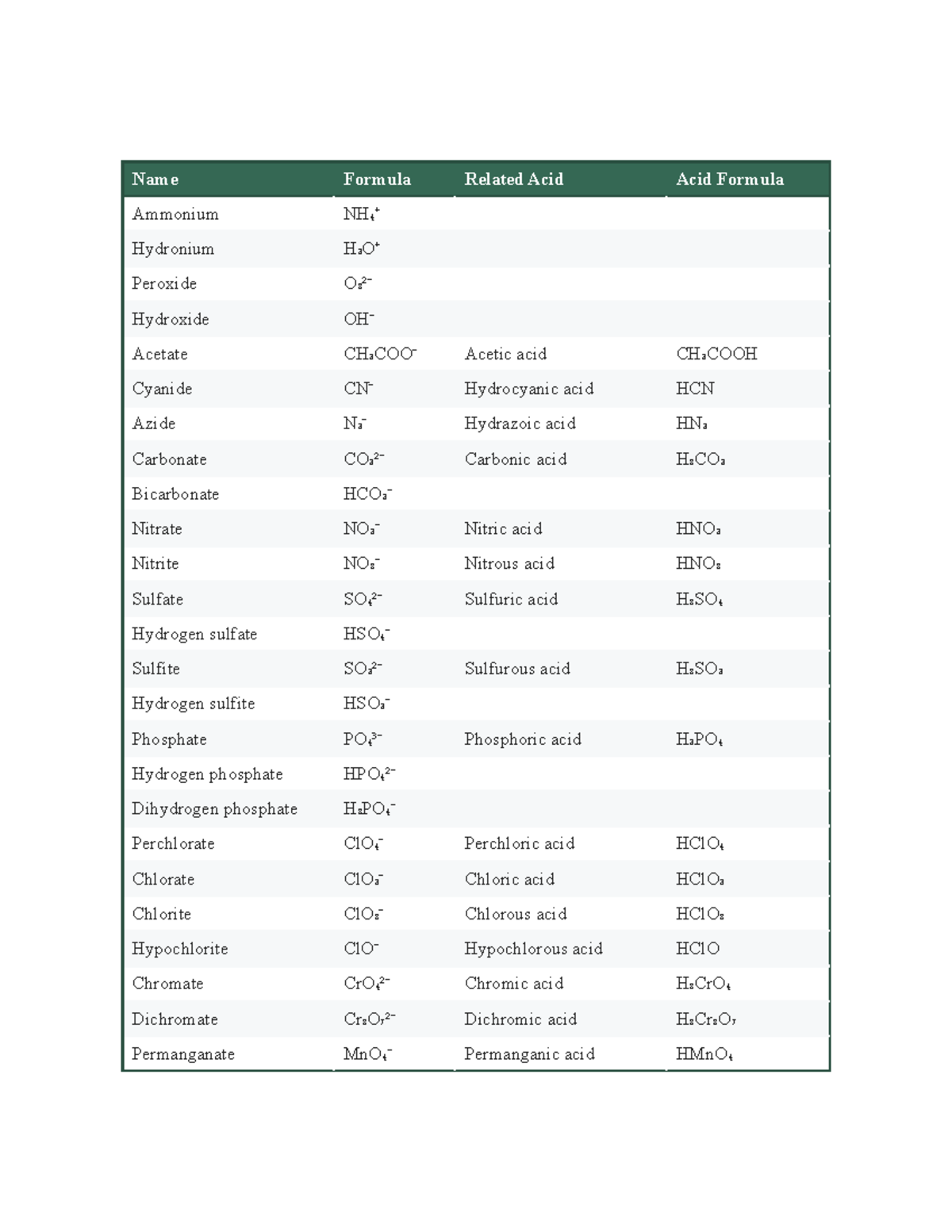Viewport: 952px width, 1232px height.
Task: Select the Acetic acid cell
Action: click(x=505, y=354)
